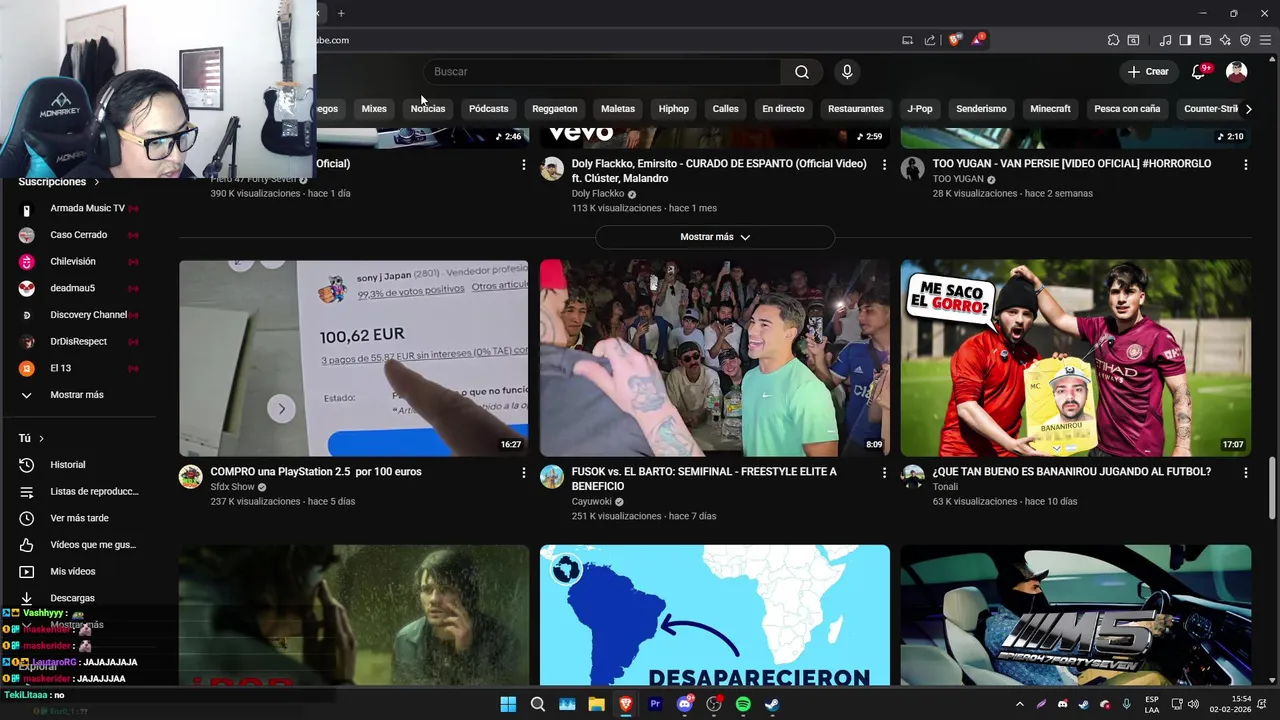This screenshot has height=720, width=1280.
Task: Open Tonali channel name link
Action: click(x=946, y=487)
